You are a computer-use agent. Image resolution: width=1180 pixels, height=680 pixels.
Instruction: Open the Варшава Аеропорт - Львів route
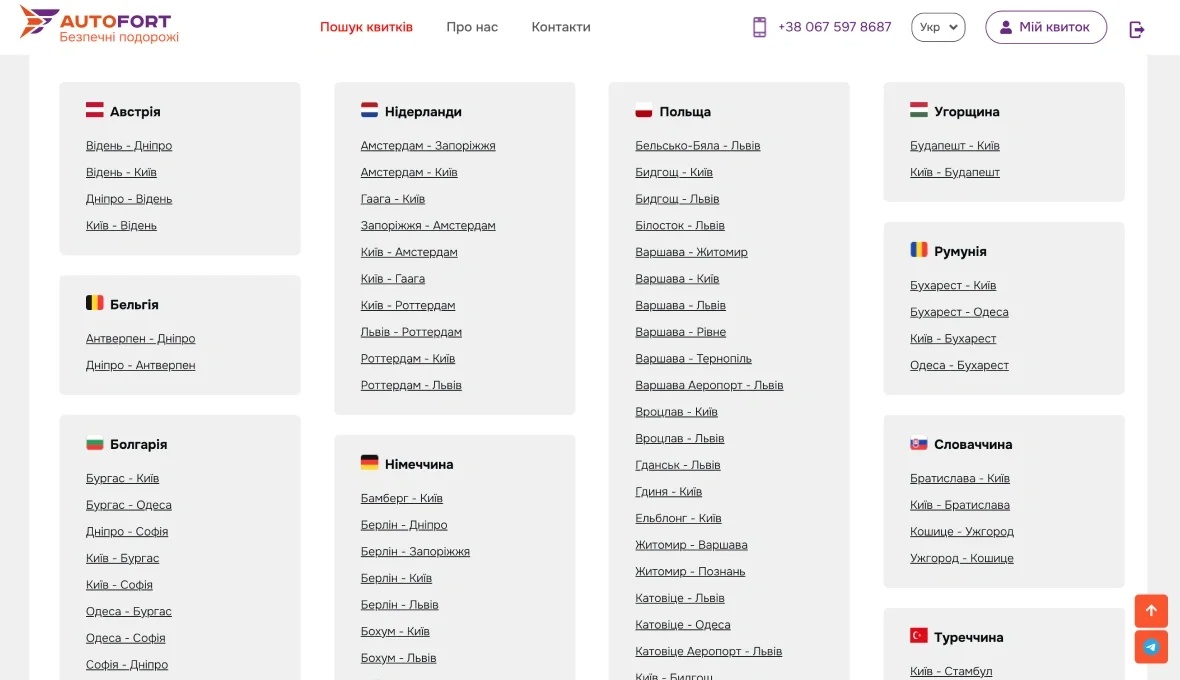click(x=709, y=385)
